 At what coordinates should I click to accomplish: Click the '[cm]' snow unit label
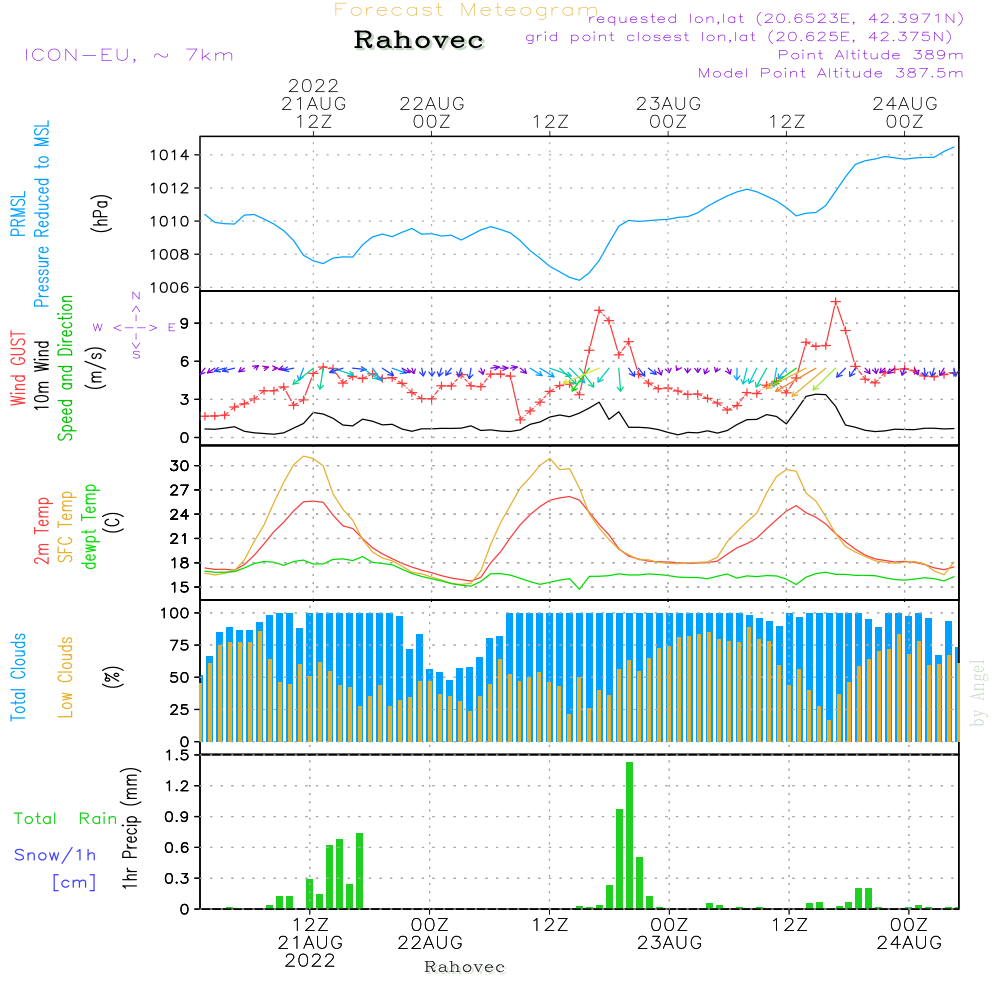tap(74, 882)
